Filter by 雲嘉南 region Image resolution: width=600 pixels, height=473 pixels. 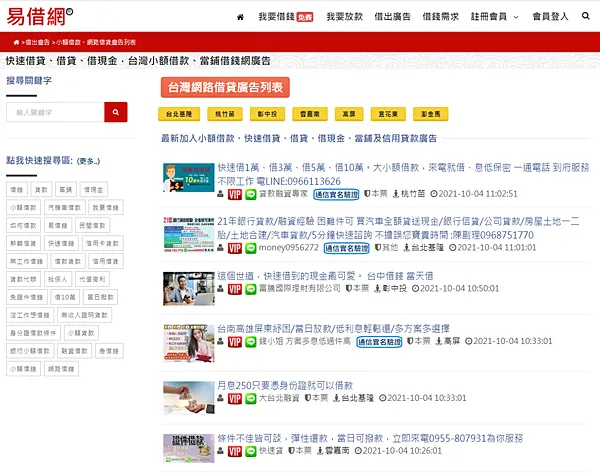[310, 114]
